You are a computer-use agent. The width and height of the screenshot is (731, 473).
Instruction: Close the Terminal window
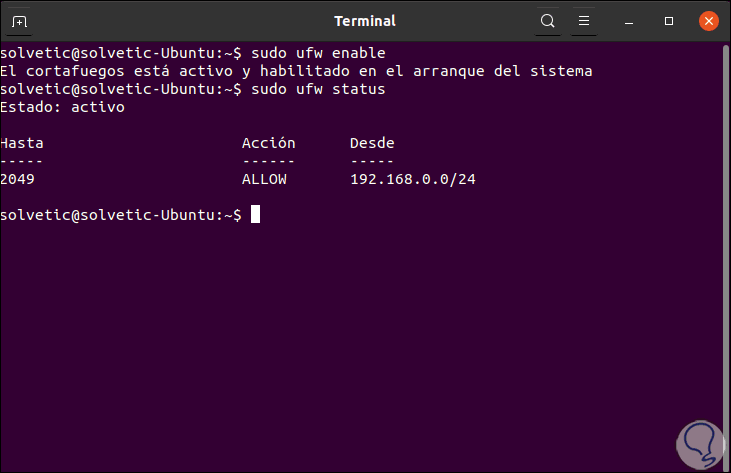708,21
